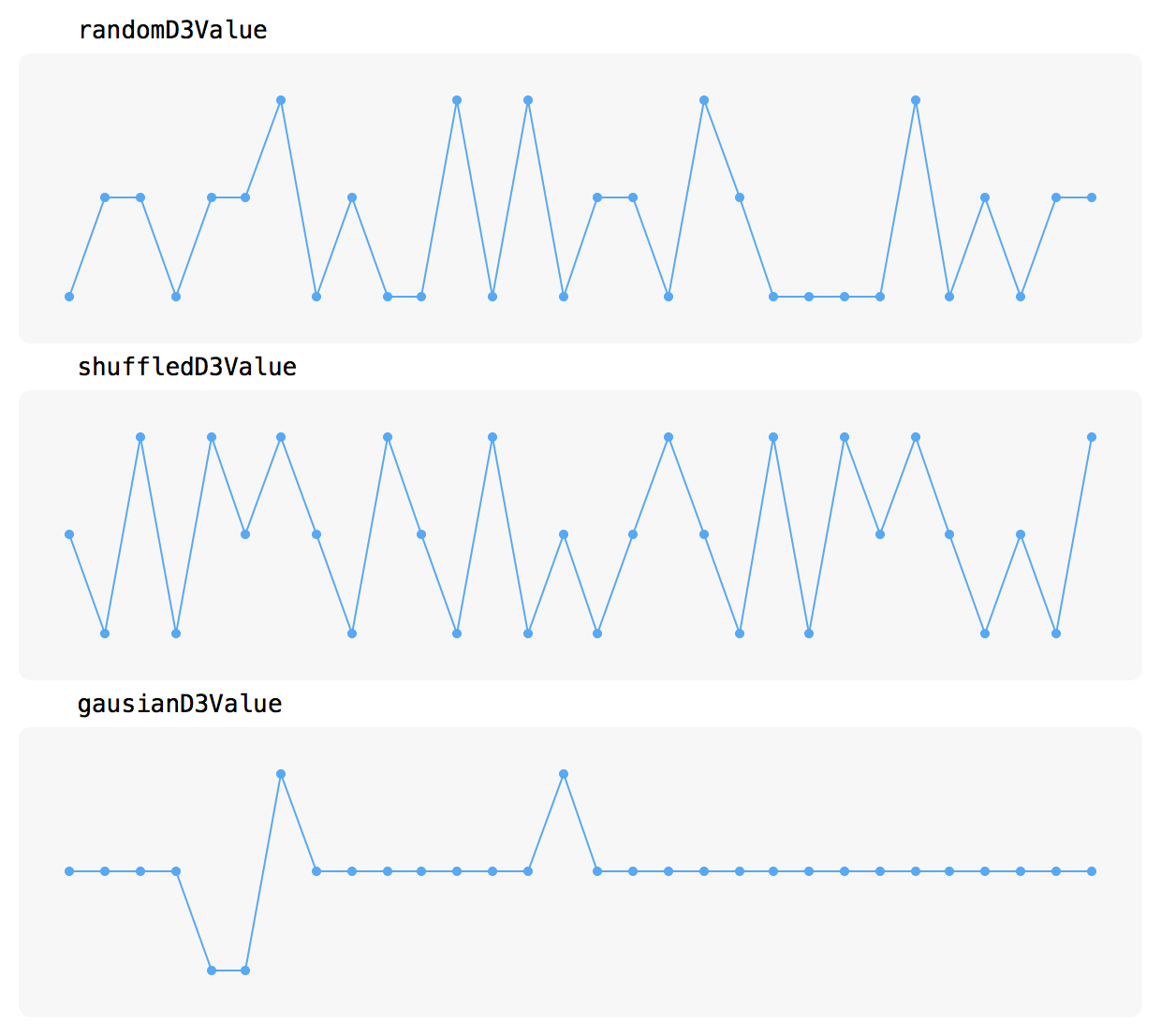Select last data point in gausianD3Value chart

[1092, 871]
